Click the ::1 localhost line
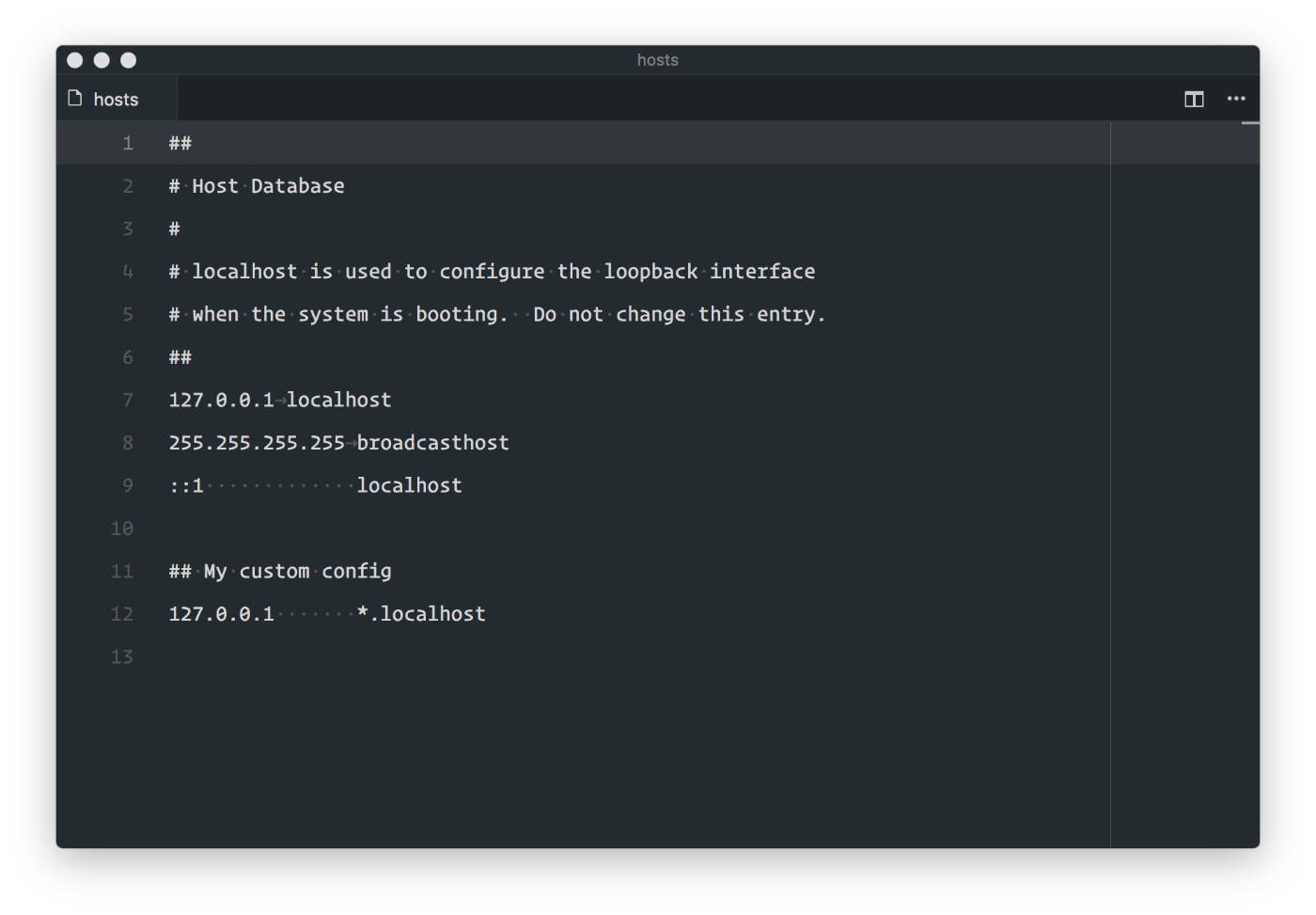 point(315,484)
